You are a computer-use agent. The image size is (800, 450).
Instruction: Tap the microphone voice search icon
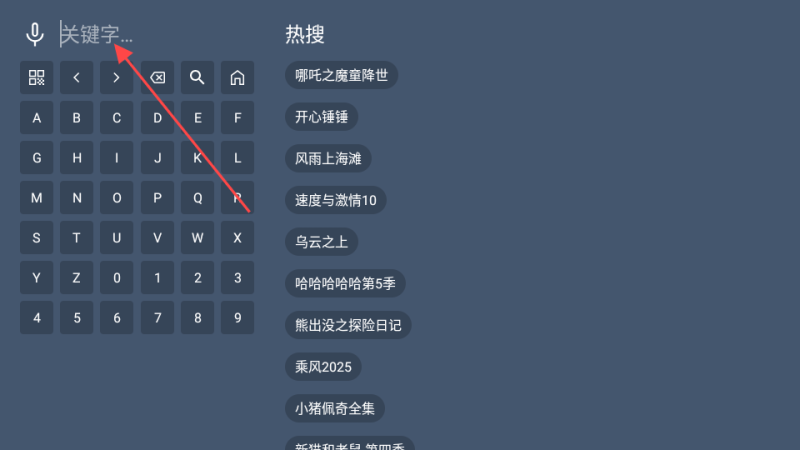click(x=35, y=34)
